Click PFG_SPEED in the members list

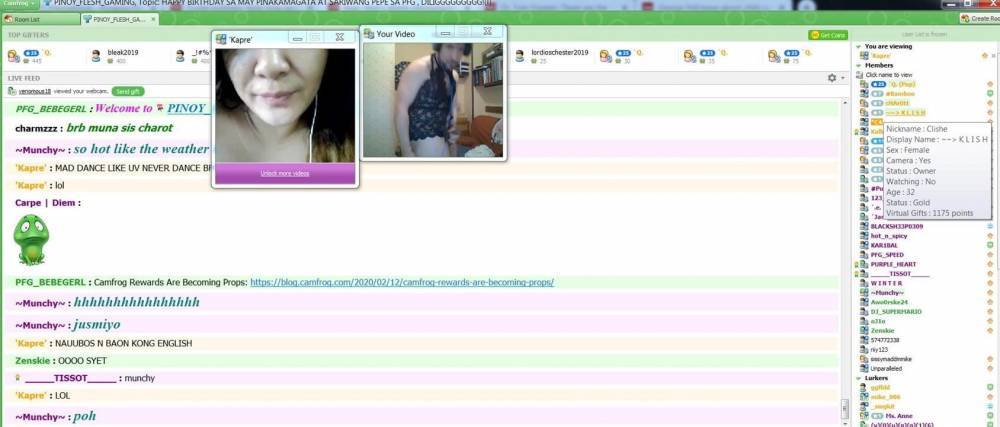click(886, 255)
